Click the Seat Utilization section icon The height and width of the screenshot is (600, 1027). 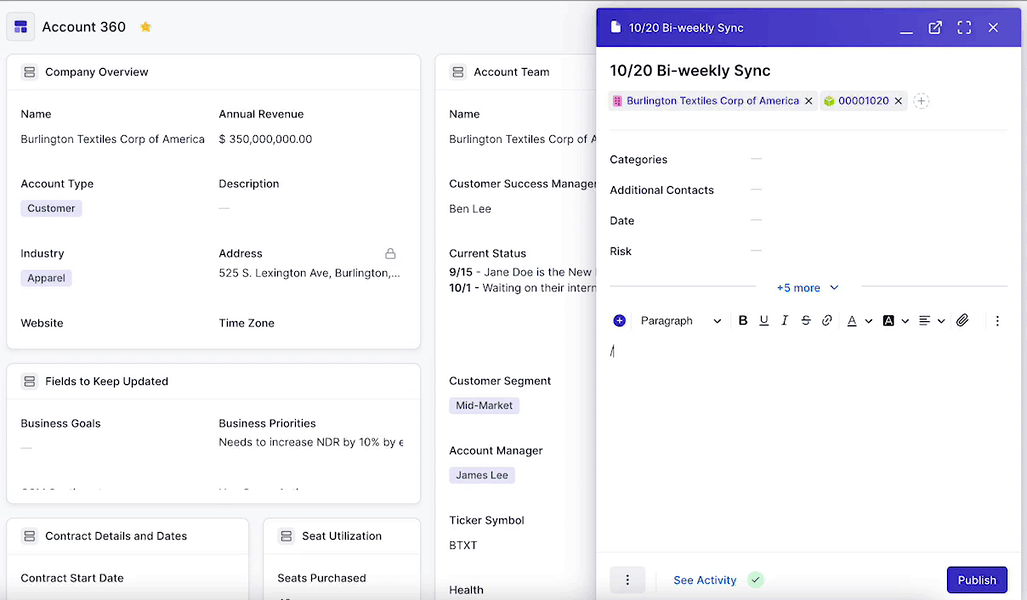pos(286,536)
